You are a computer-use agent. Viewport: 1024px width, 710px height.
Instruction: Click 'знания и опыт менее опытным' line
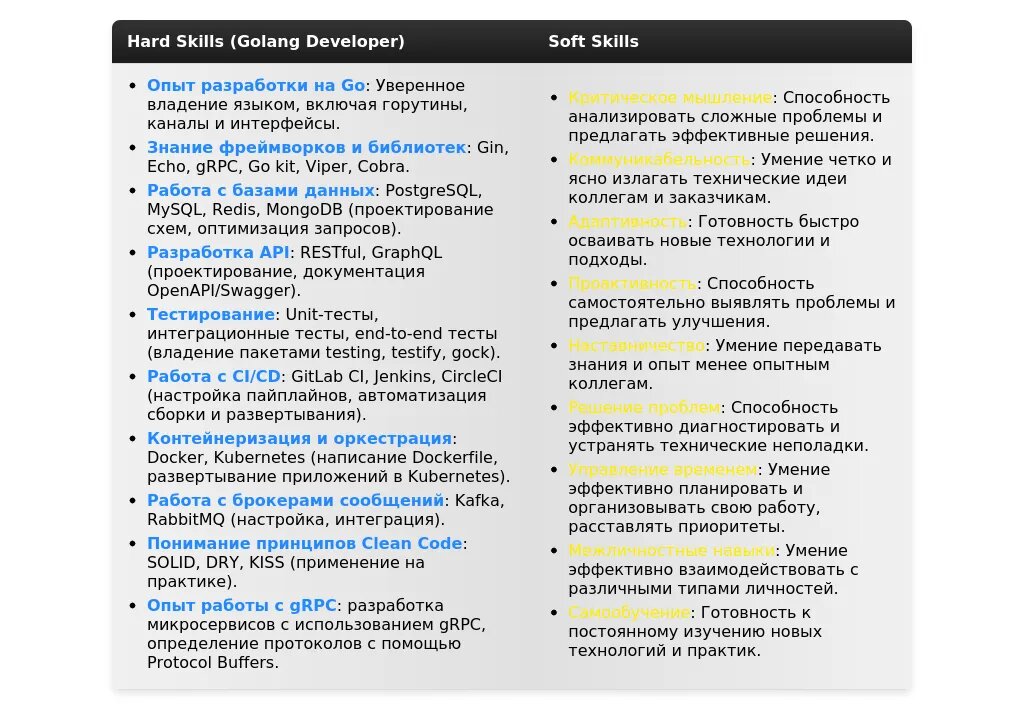pyautogui.click(x=699, y=364)
